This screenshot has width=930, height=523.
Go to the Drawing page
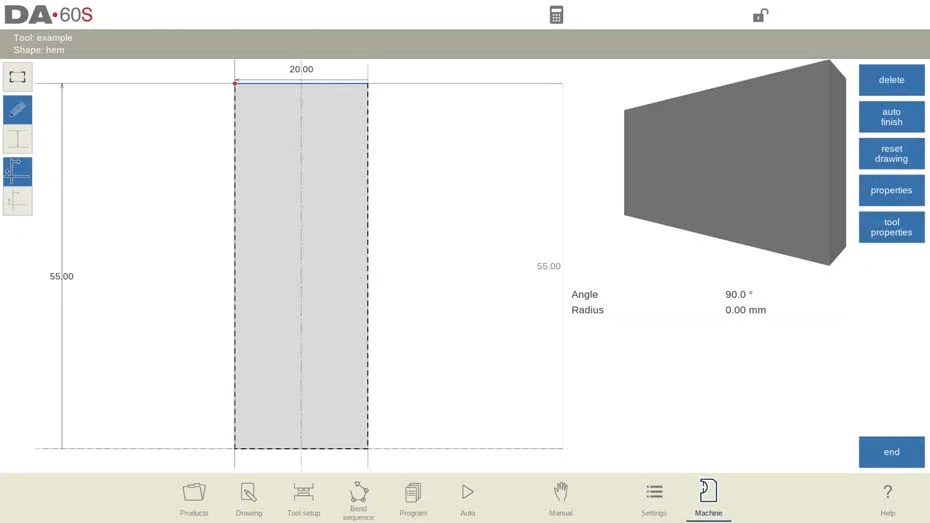click(x=249, y=498)
